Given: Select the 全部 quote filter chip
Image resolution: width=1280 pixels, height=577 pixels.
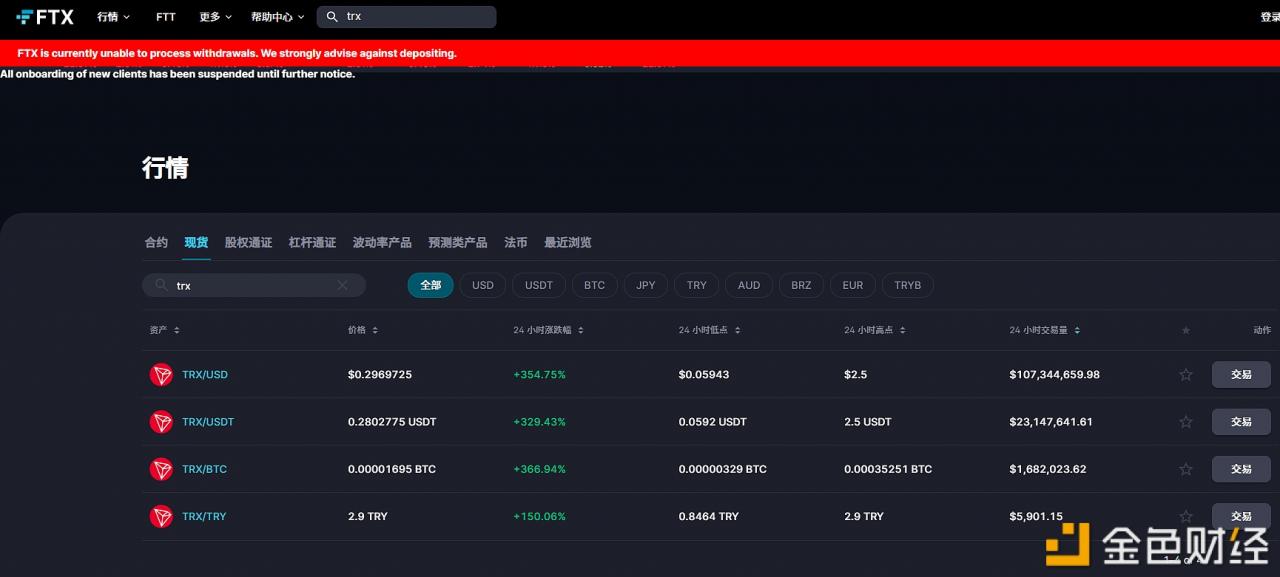Looking at the screenshot, I should [430, 285].
